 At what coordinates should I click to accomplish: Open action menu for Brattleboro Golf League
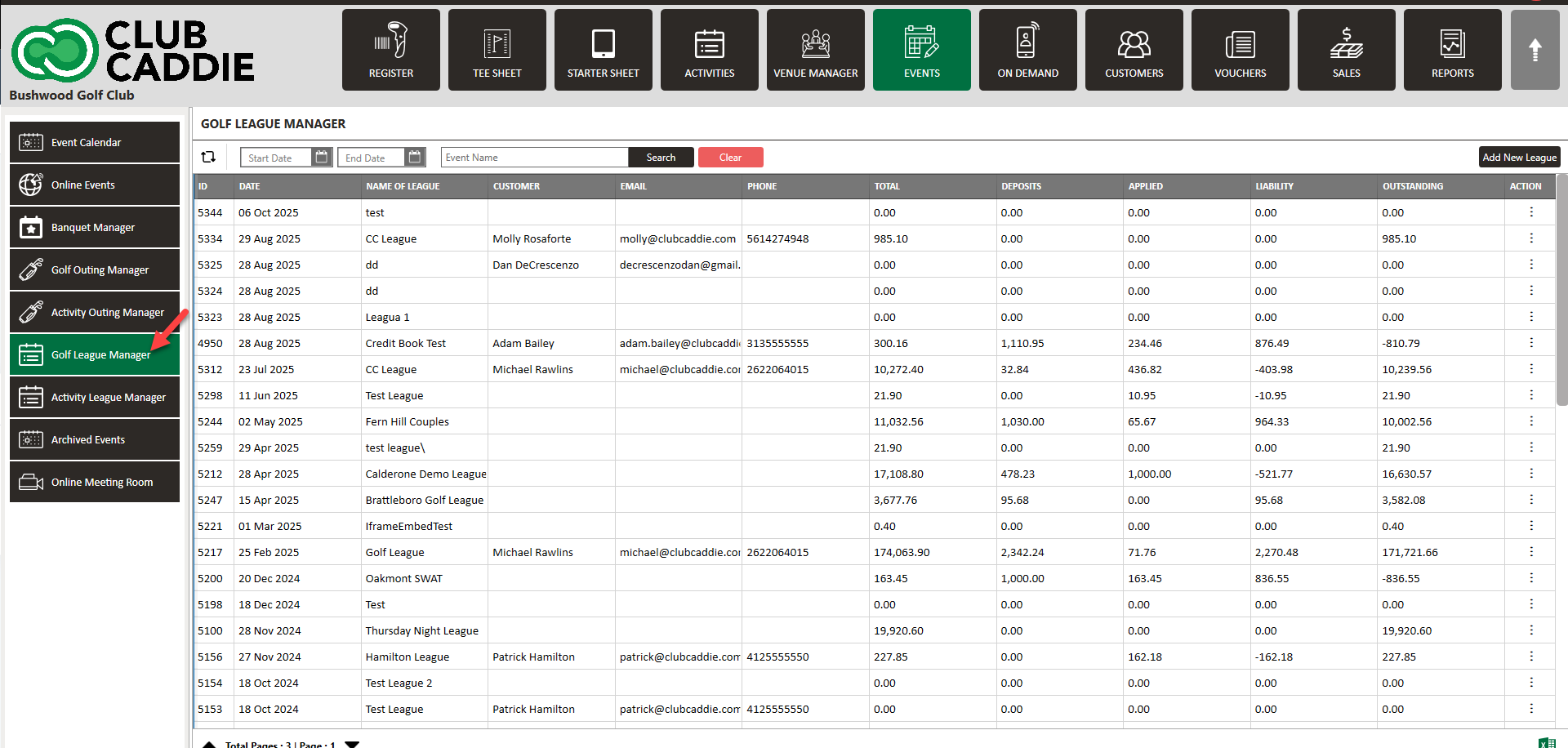pos(1530,500)
